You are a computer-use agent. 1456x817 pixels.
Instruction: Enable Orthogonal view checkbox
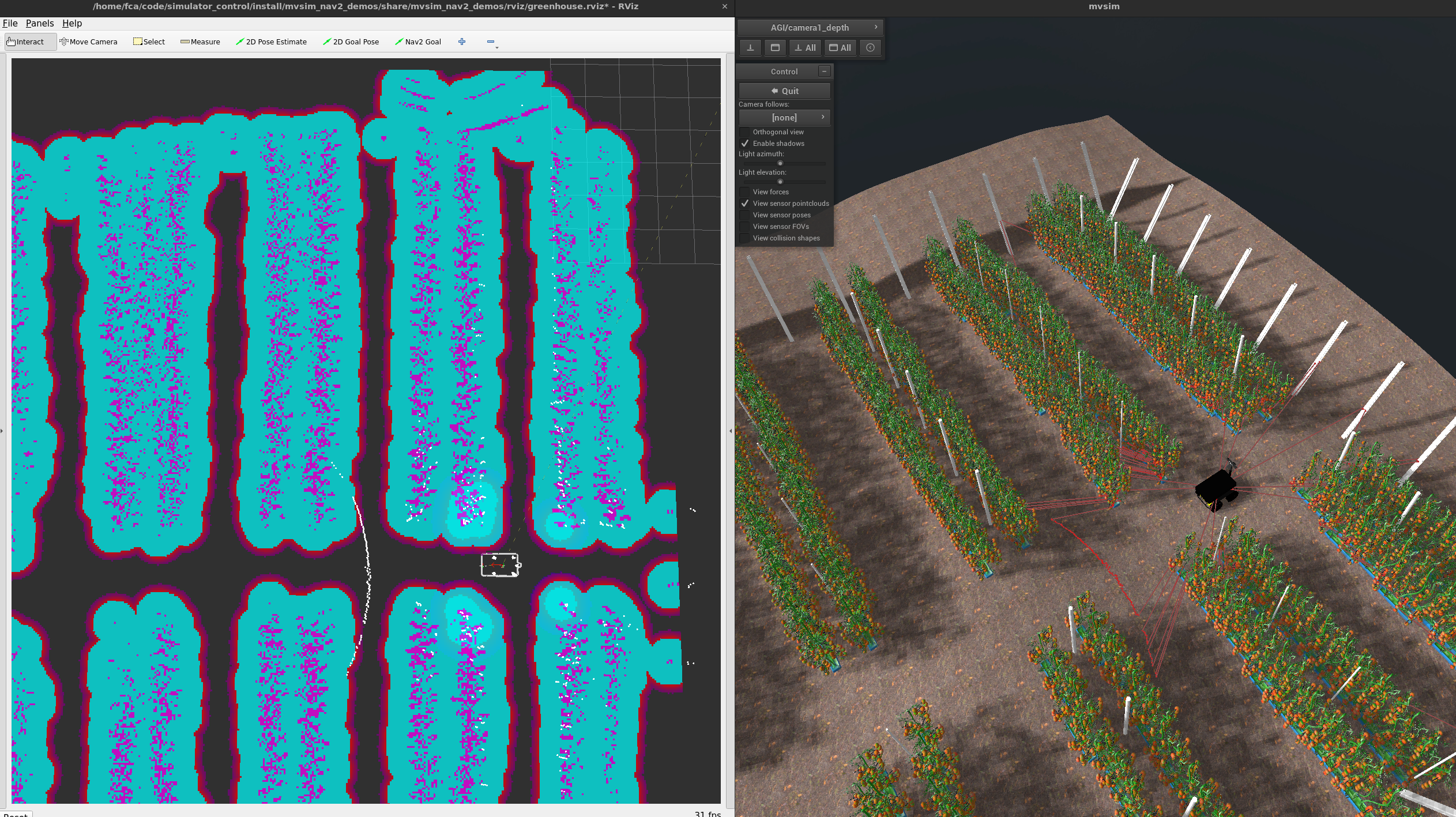745,132
